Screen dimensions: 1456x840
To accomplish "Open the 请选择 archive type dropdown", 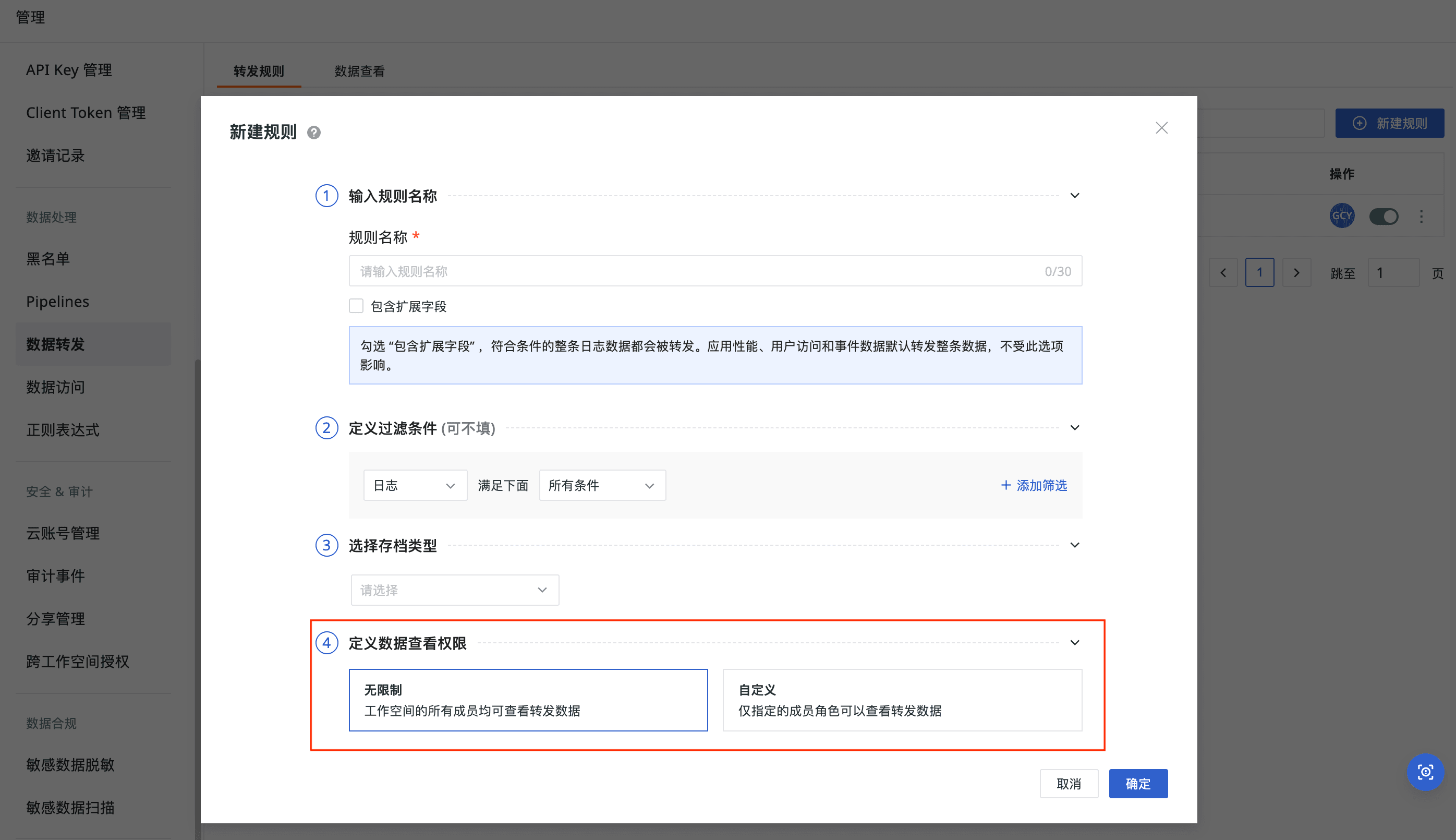I will coord(455,590).
